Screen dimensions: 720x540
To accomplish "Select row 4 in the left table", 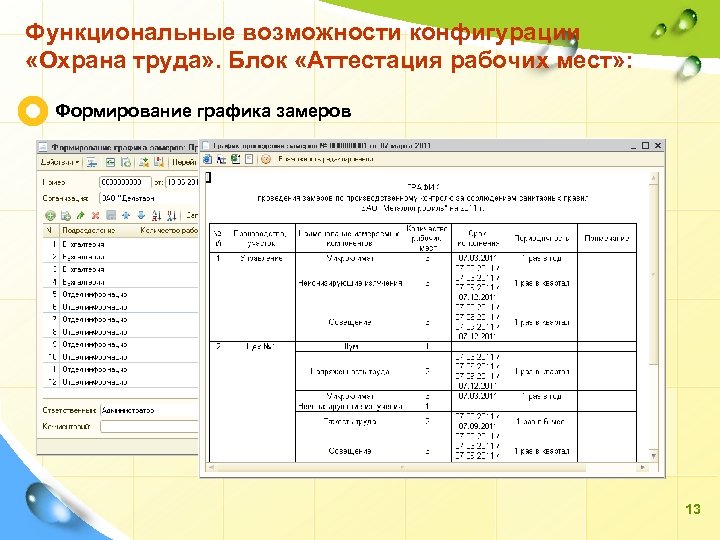I will coord(120,282).
